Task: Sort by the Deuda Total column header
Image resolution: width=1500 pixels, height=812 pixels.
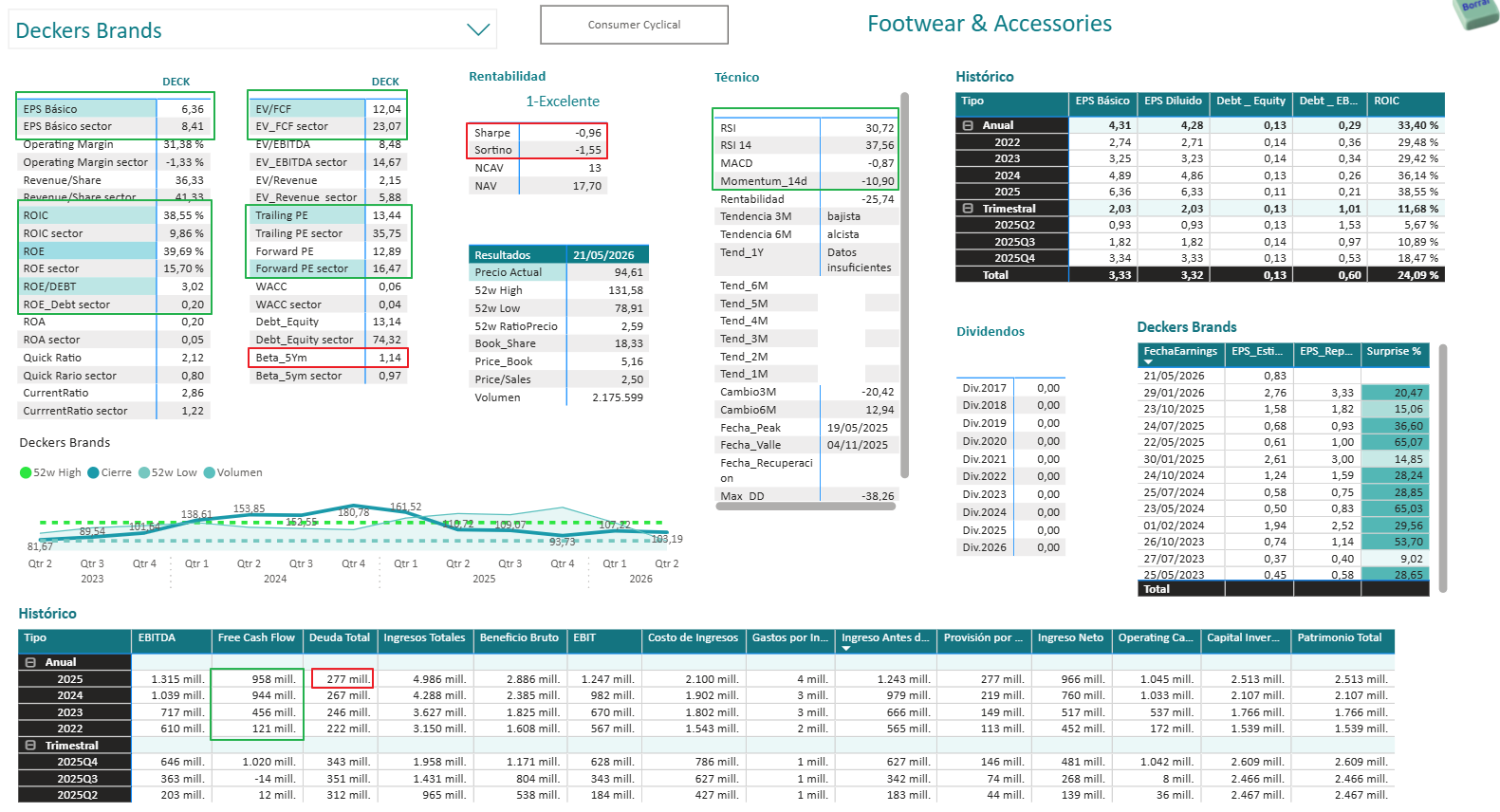Action: [x=340, y=638]
